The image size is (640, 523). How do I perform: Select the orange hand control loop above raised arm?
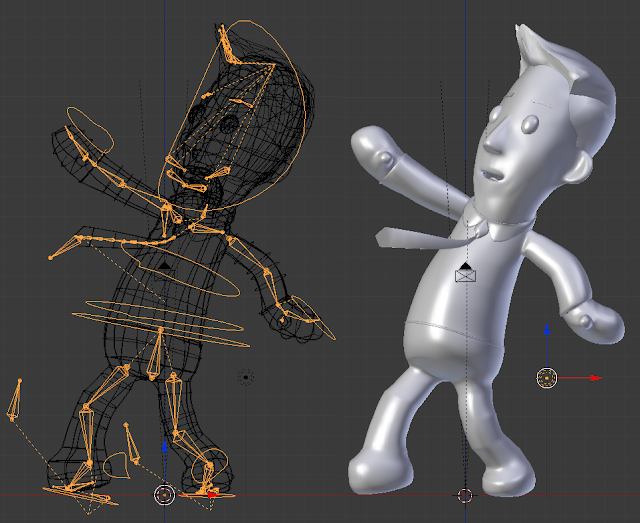tap(90, 128)
